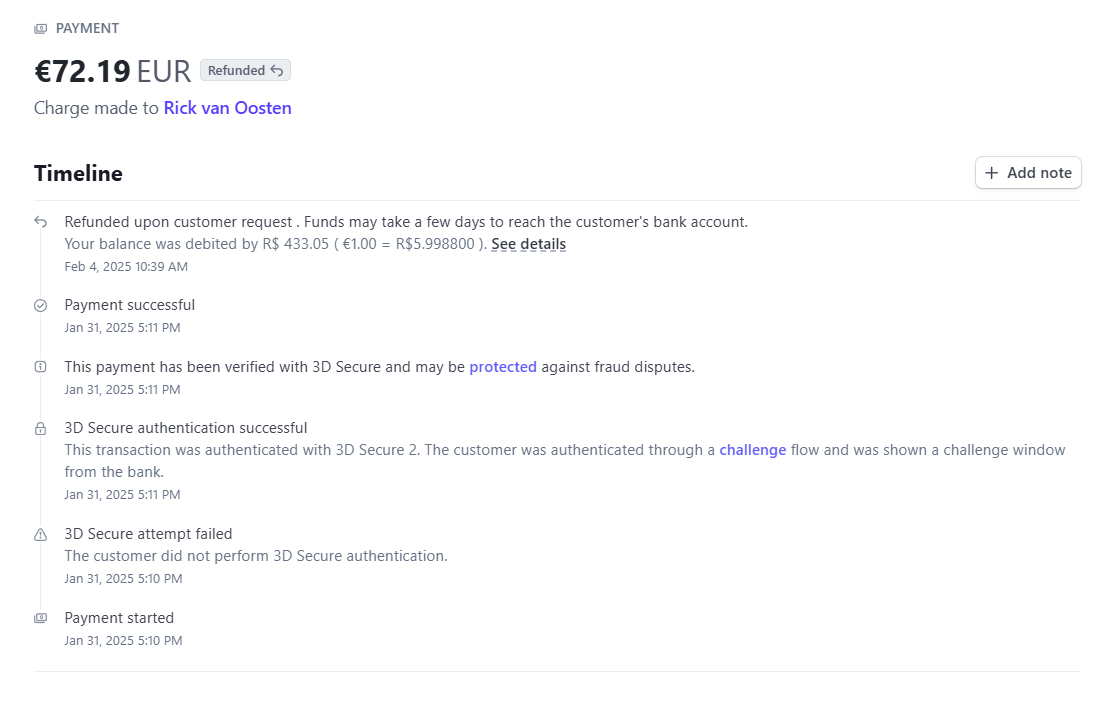The image size is (1111, 715).
Task: Click the checkmark icon beside Payment successful
Action: click(x=40, y=305)
